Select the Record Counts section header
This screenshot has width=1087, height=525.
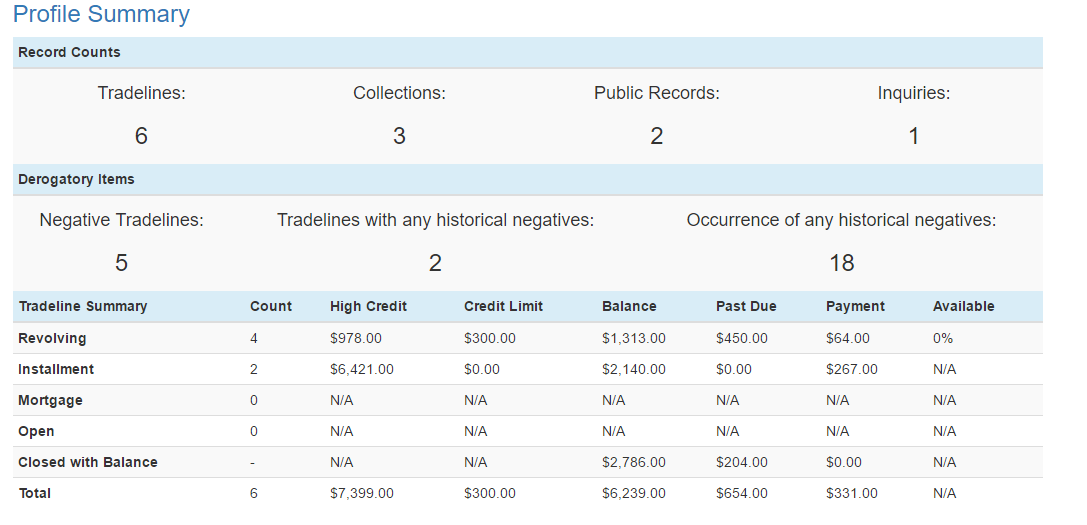[x=528, y=52]
